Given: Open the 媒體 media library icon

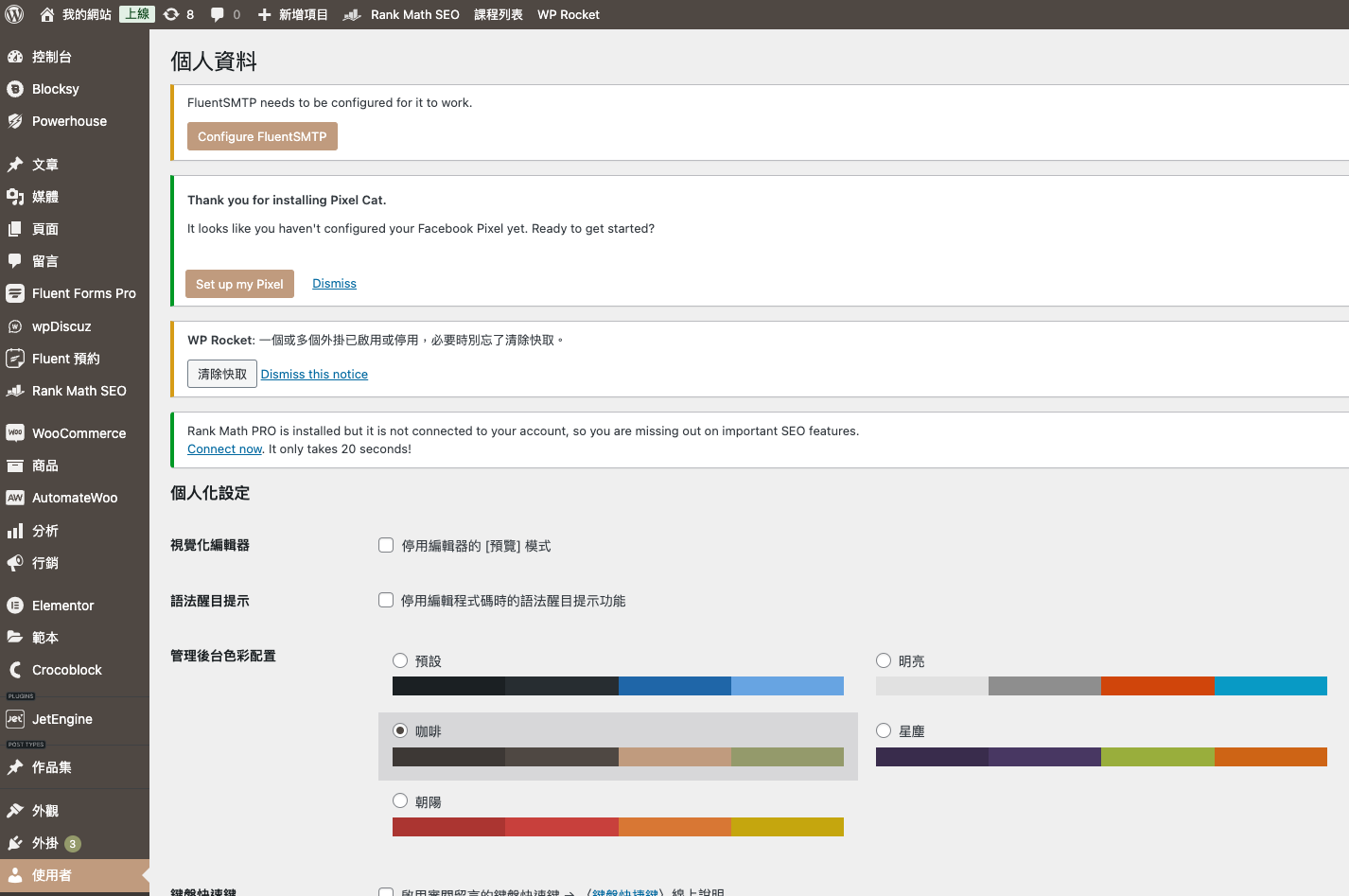Looking at the screenshot, I should click(15, 197).
